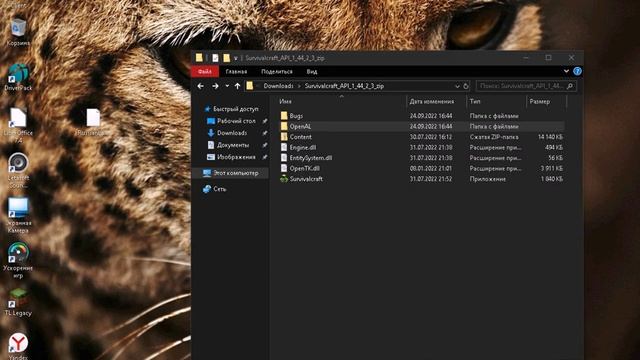Go forward with the right arrow

click(215, 86)
